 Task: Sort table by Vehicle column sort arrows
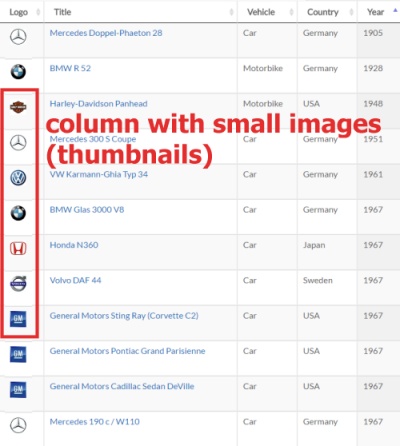(x=291, y=12)
